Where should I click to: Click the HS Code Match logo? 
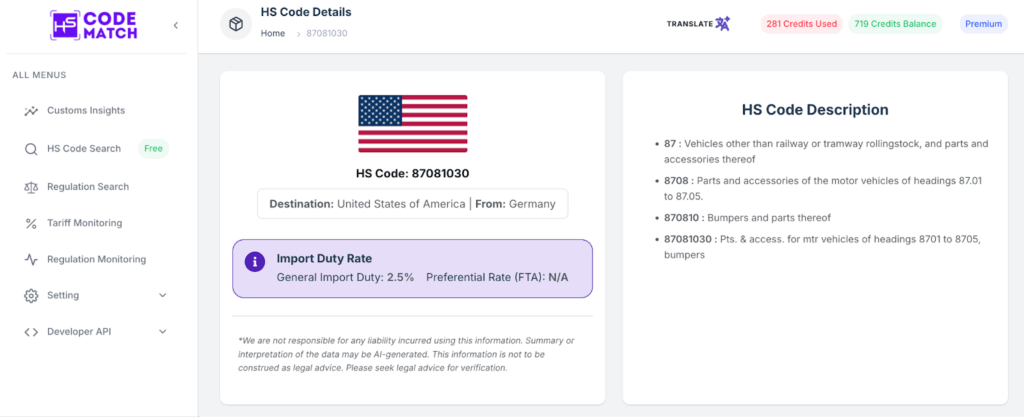point(94,25)
